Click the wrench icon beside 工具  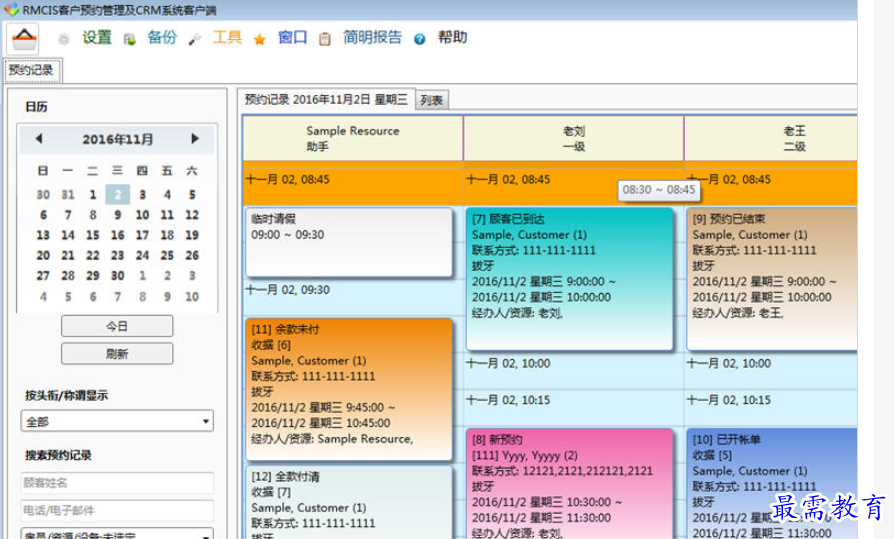195,39
